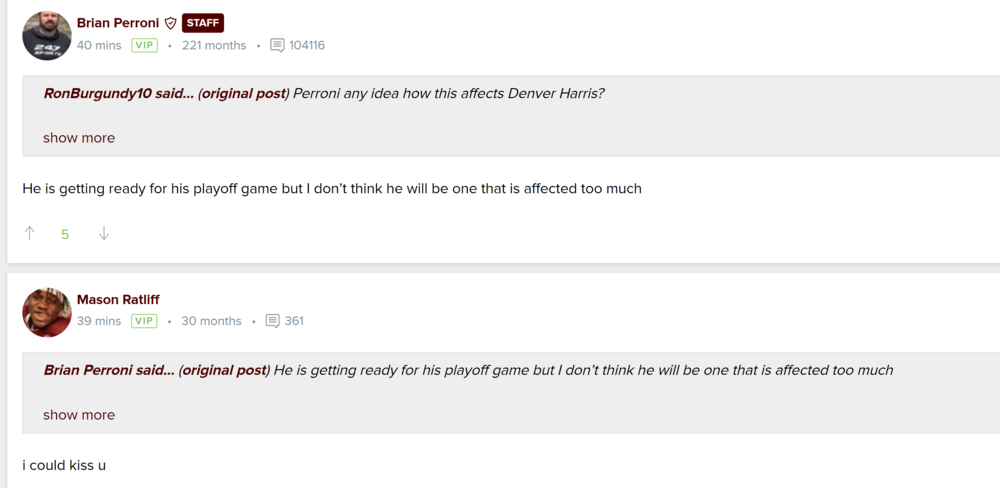Click the 39 mins timestamp
This screenshot has width=1000, height=488.
pyautogui.click(x=99, y=321)
